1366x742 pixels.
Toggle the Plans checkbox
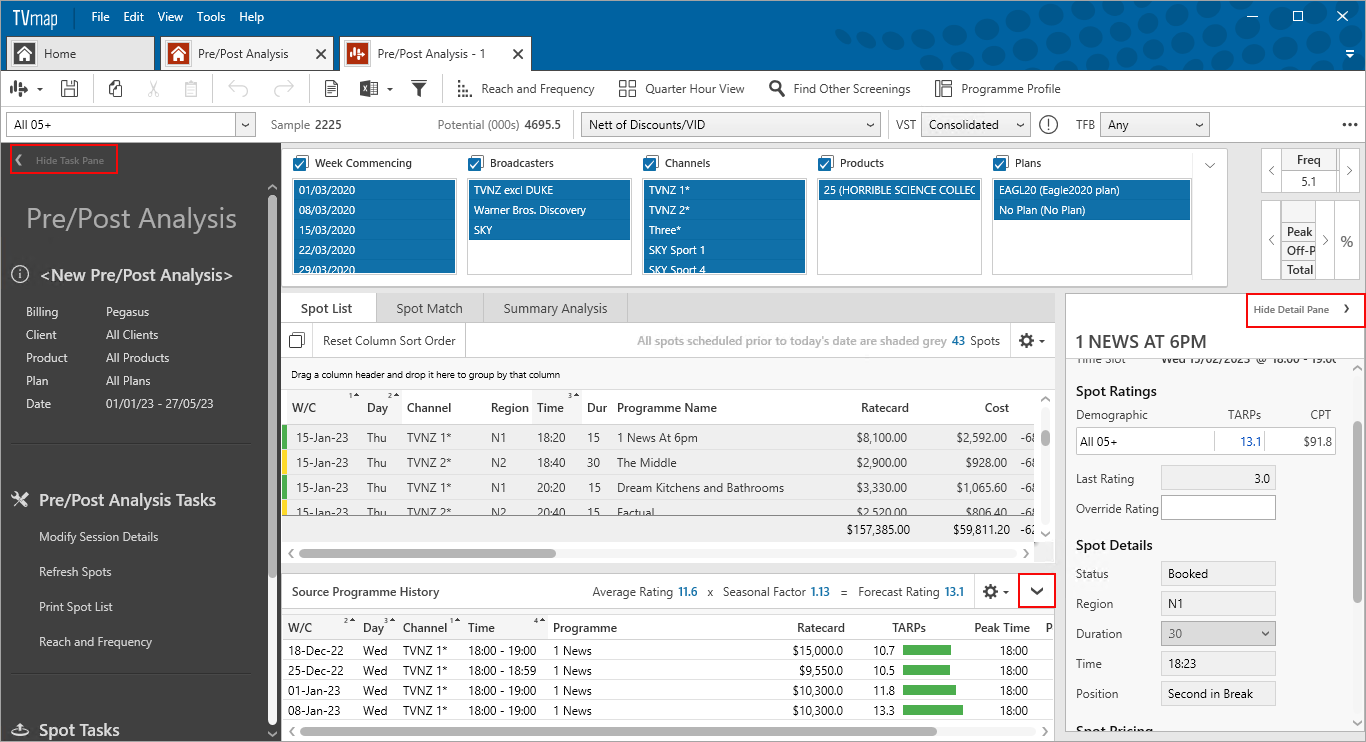1000,163
